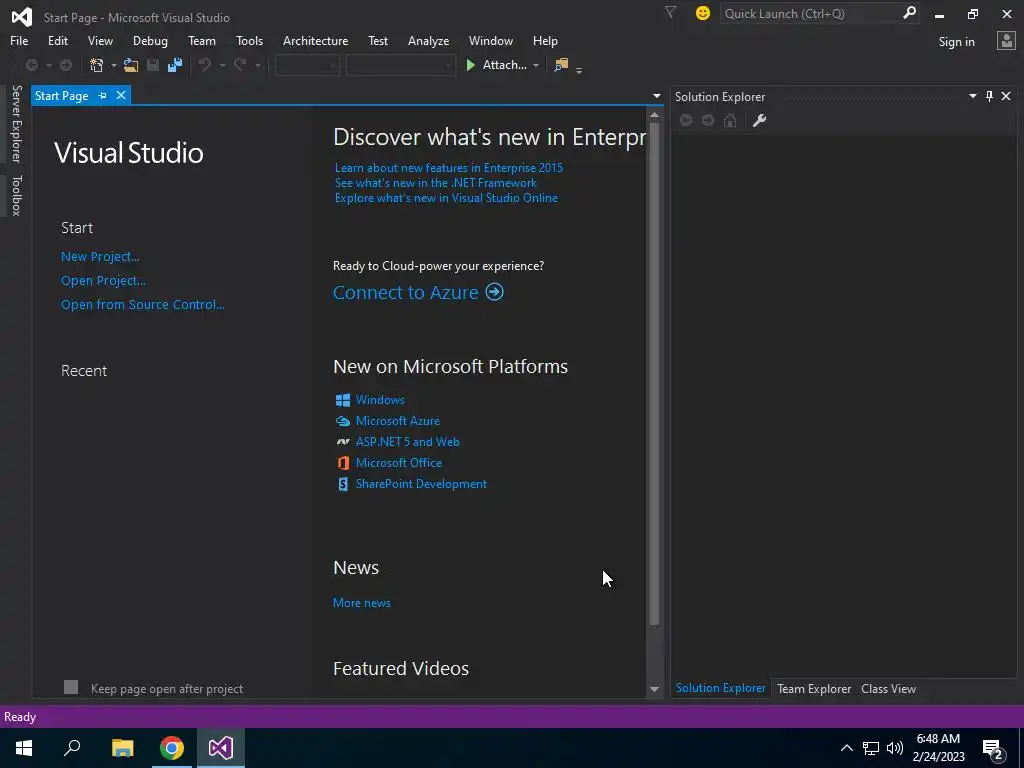Click the Start Page vertical scrollbar thumb
The width and height of the screenshot is (1024, 768).
(x=654, y=374)
